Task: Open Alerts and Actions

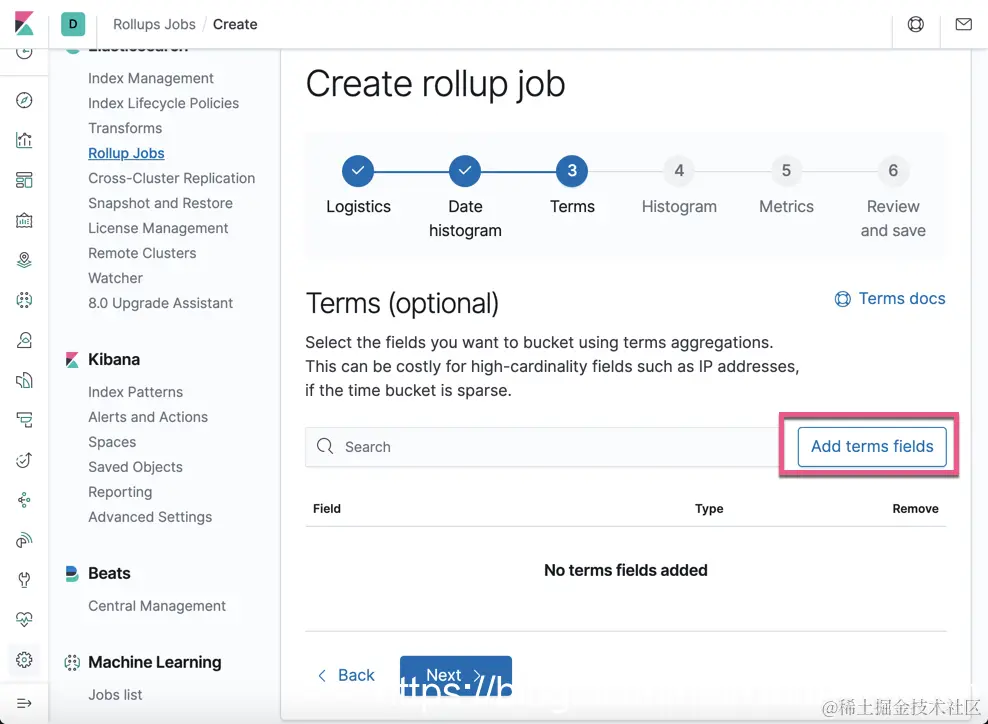Action: tap(148, 417)
